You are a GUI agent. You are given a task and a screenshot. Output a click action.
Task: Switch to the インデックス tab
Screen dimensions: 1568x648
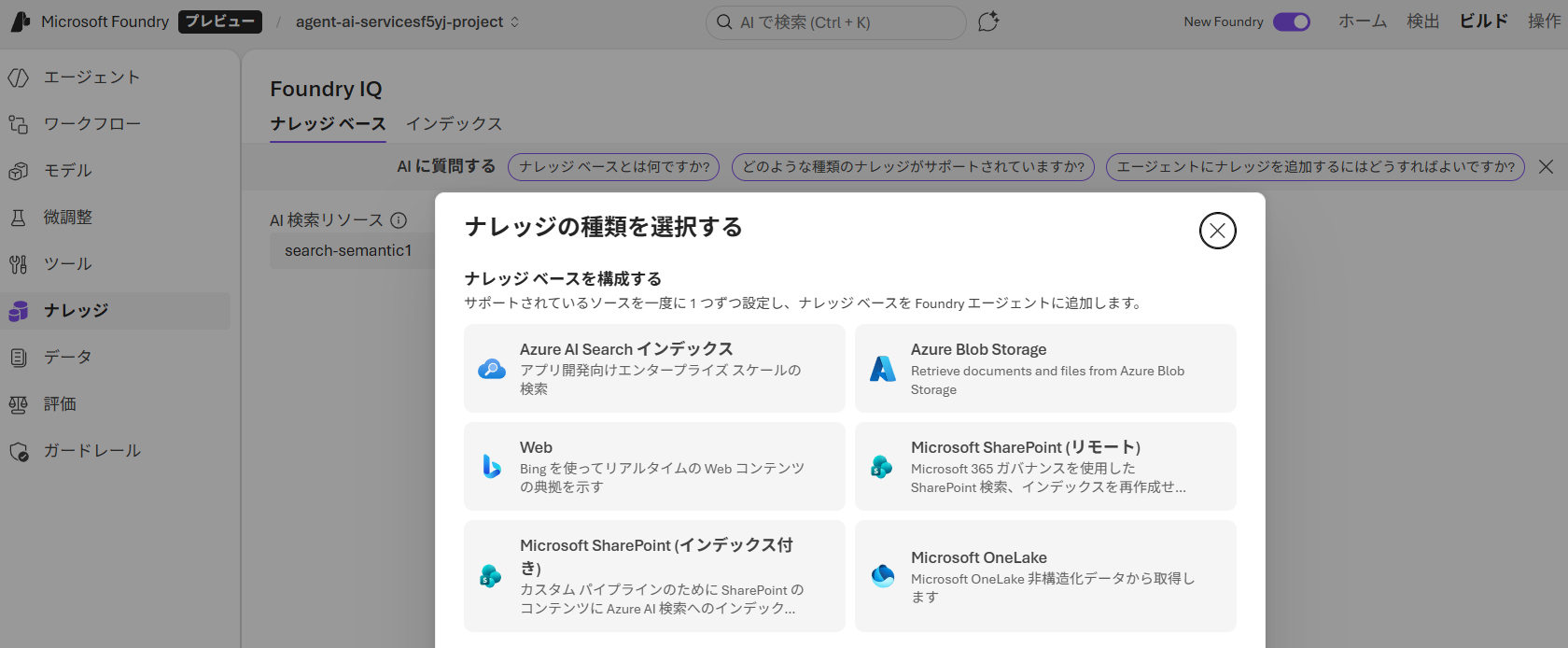click(x=454, y=124)
